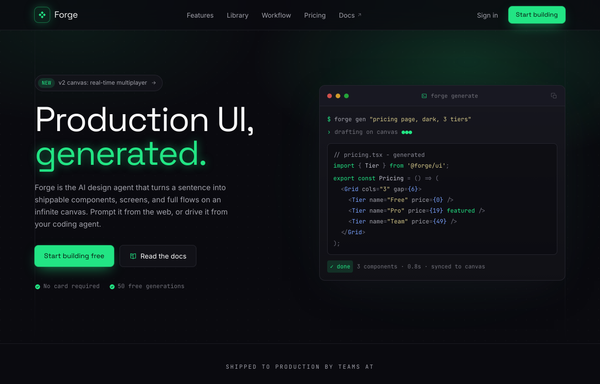The height and width of the screenshot is (384, 600).
Task: Click the Forge description paragraph
Action: click(131, 206)
